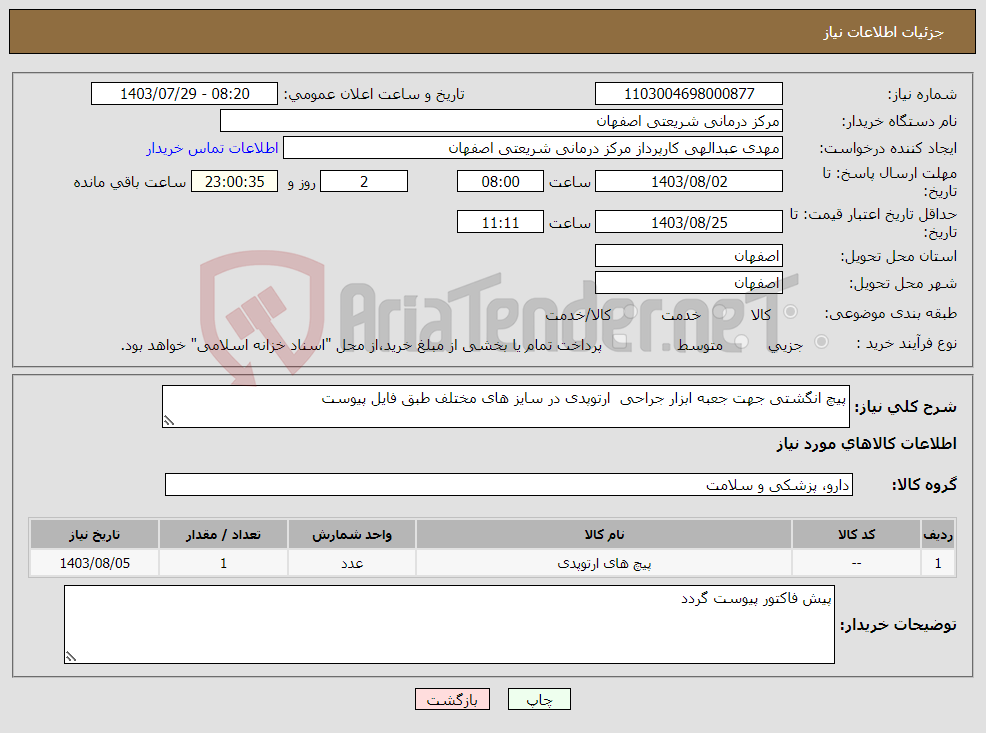Image resolution: width=986 pixels, height=733 pixels.
Task: Click the delivery city field اصفهان
Action: pos(689,282)
